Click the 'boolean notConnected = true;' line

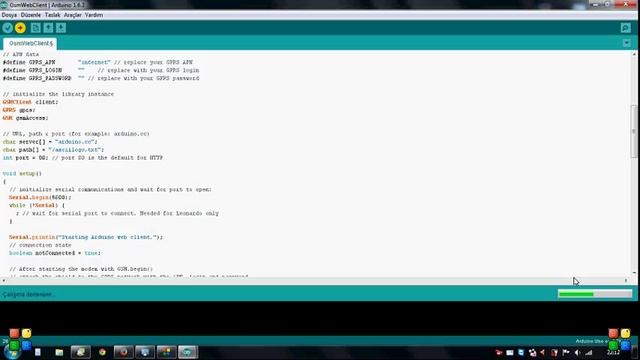point(55,253)
